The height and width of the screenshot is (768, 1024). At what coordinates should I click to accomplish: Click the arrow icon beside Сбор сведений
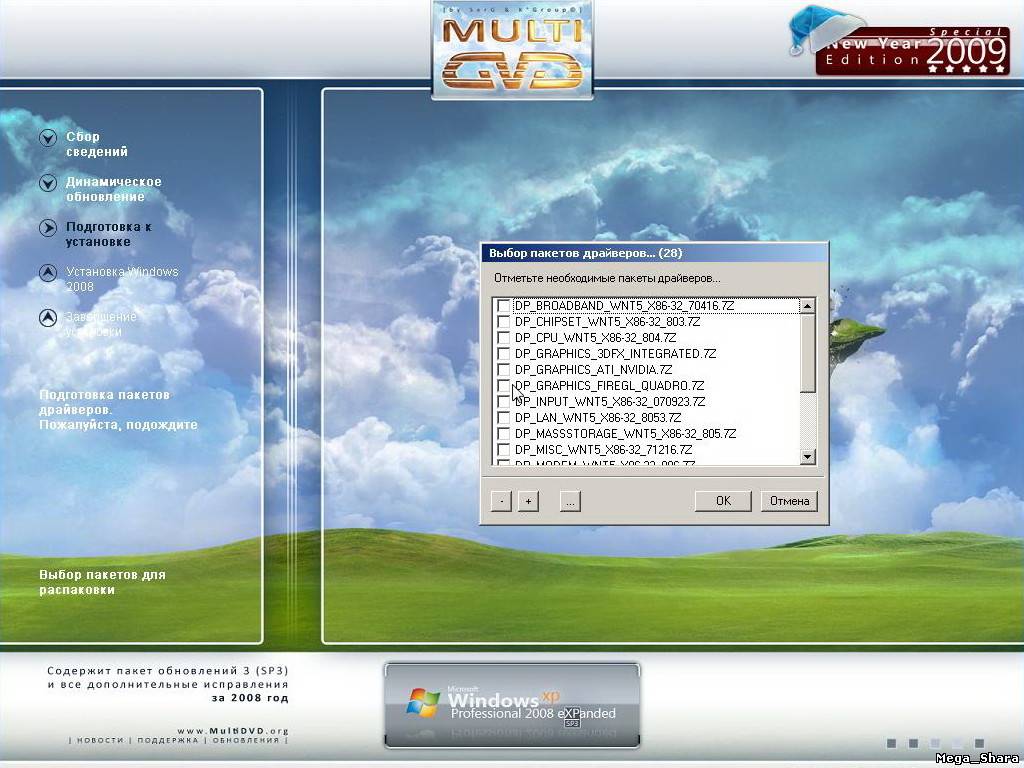[x=48, y=138]
